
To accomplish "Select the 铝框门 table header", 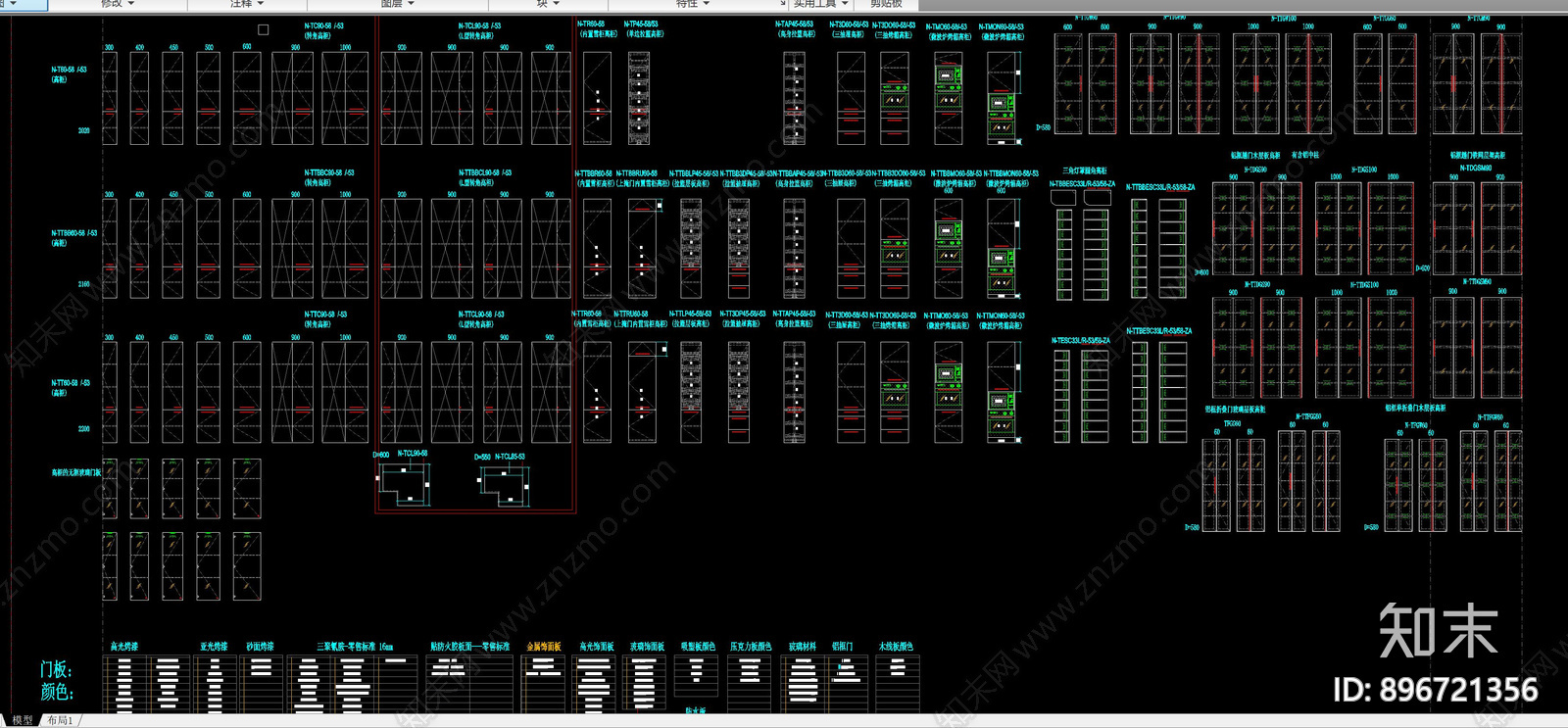I will 842,647.
